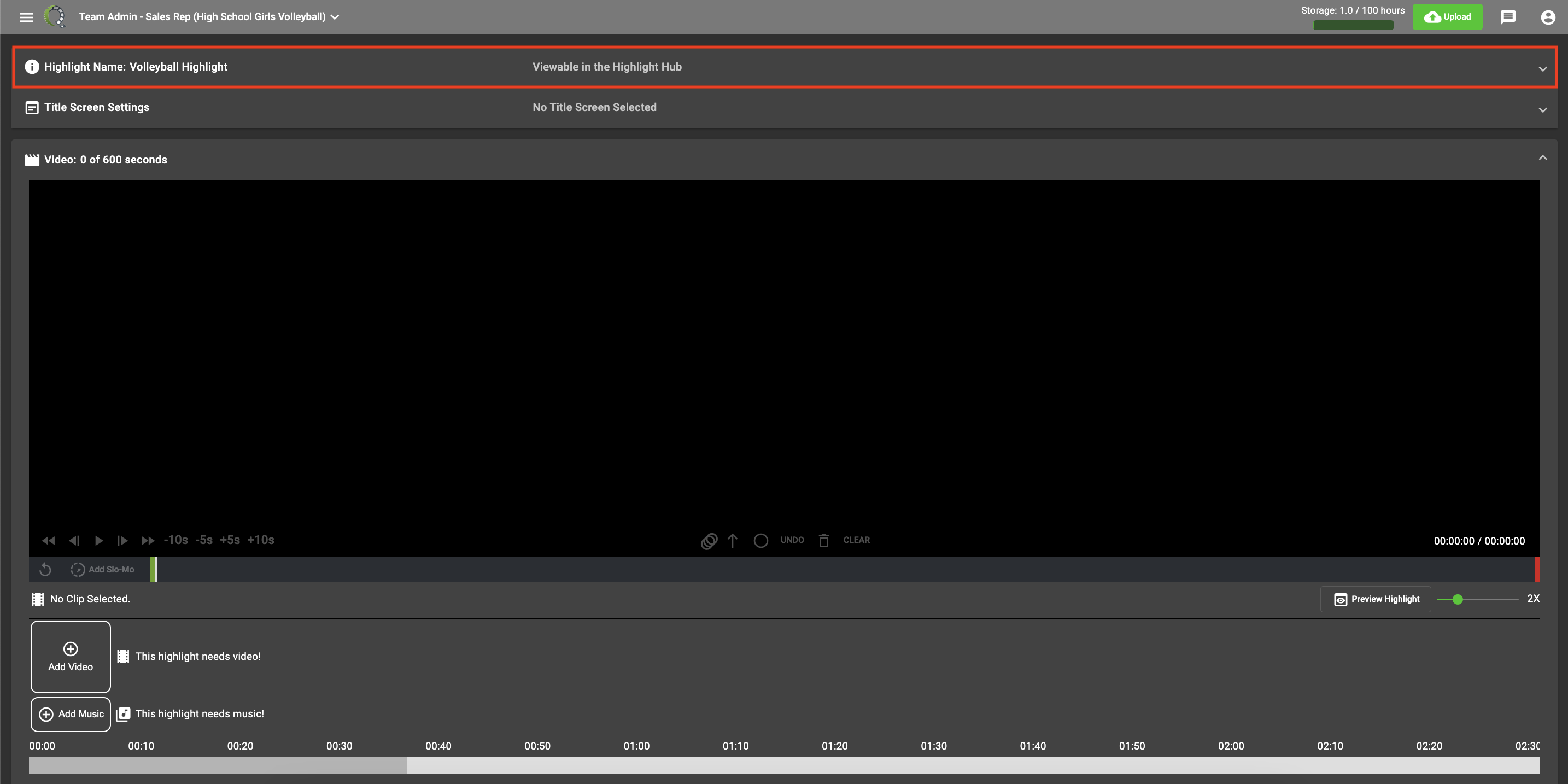
Task: Click the 'No Title Screen Selected' text
Action: tap(594, 107)
